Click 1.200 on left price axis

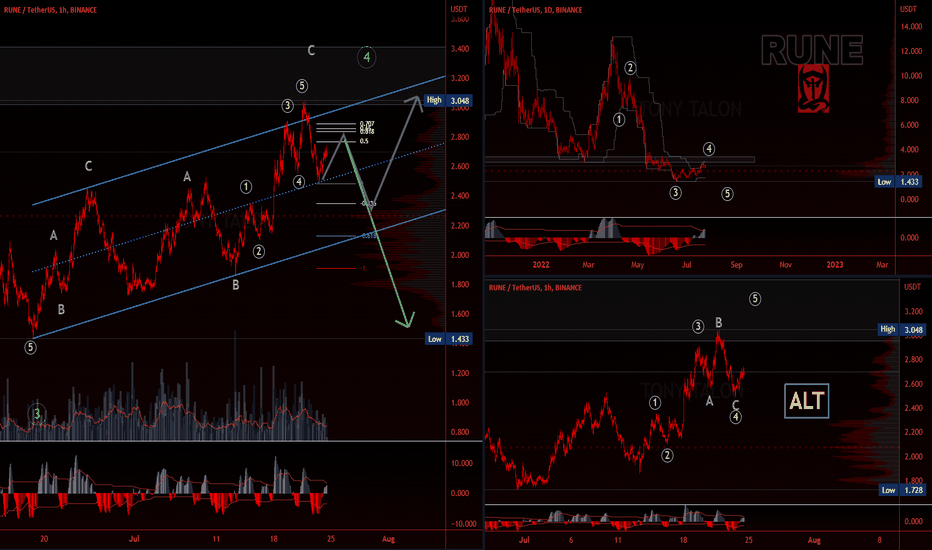[459, 373]
